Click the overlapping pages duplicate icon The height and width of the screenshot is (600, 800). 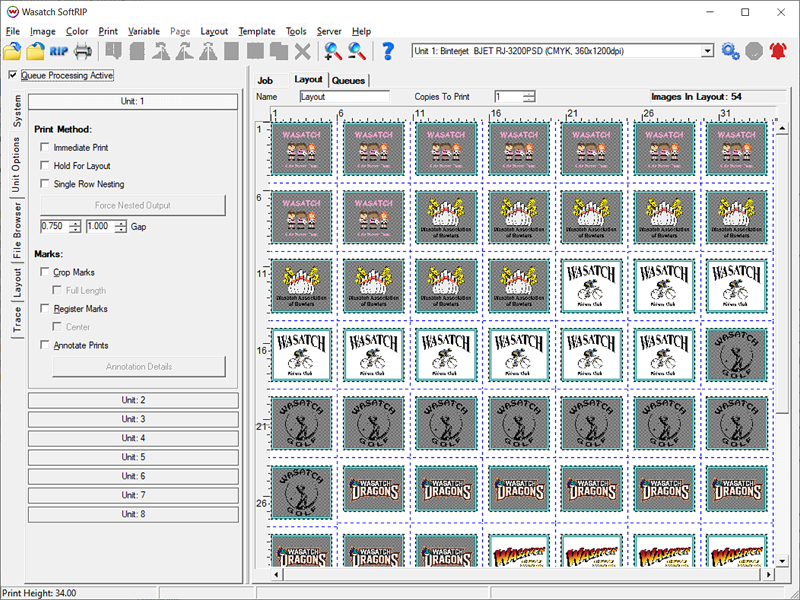click(279, 51)
